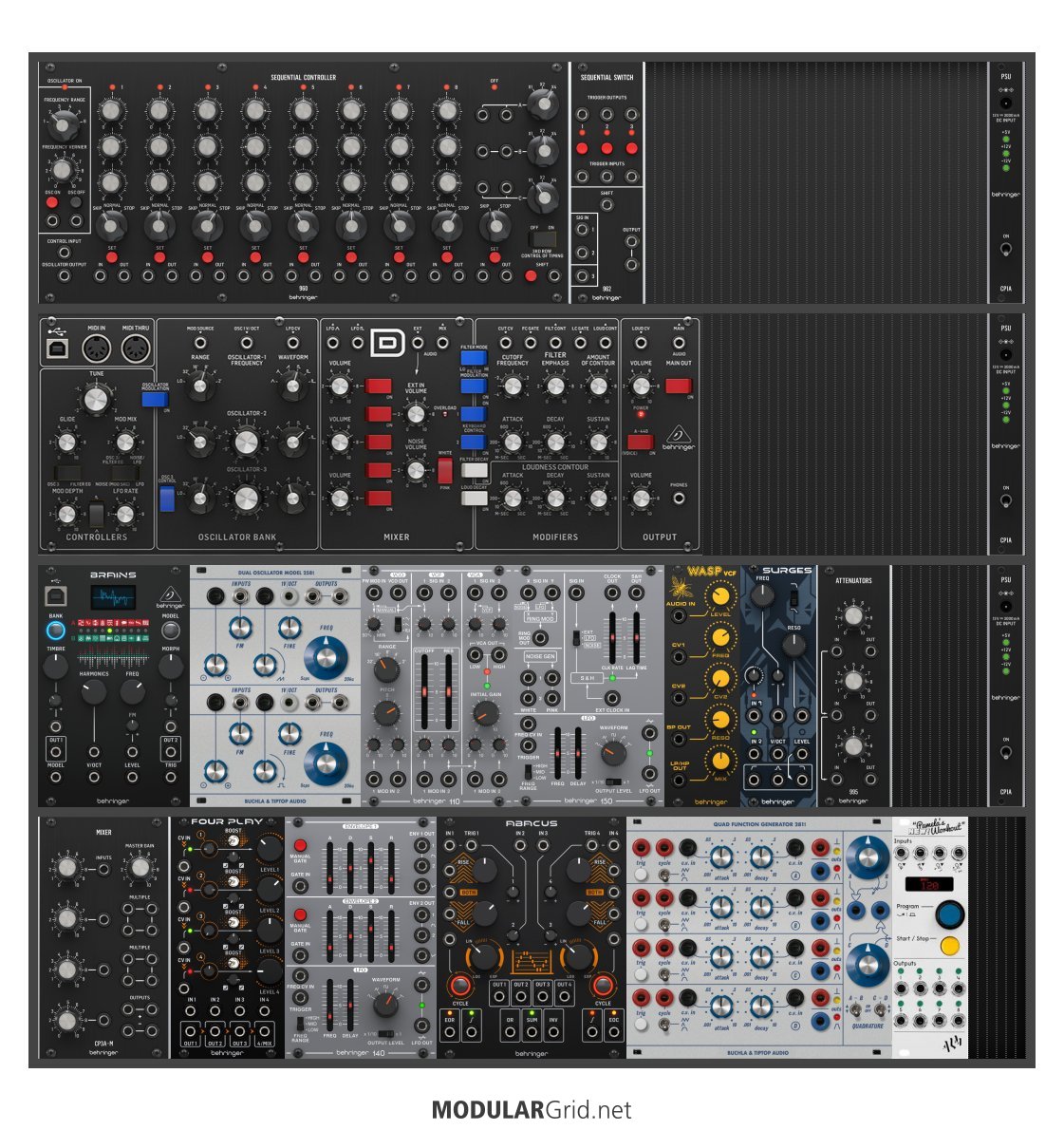The width and height of the screenshot is (1064, 1130).
Task: Click the SUM output jack on Abacus
Action: (532, 1031)
